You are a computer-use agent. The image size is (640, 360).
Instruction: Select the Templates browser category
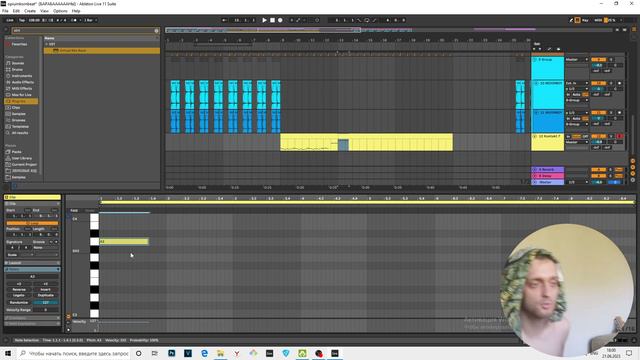click(20, 127)
